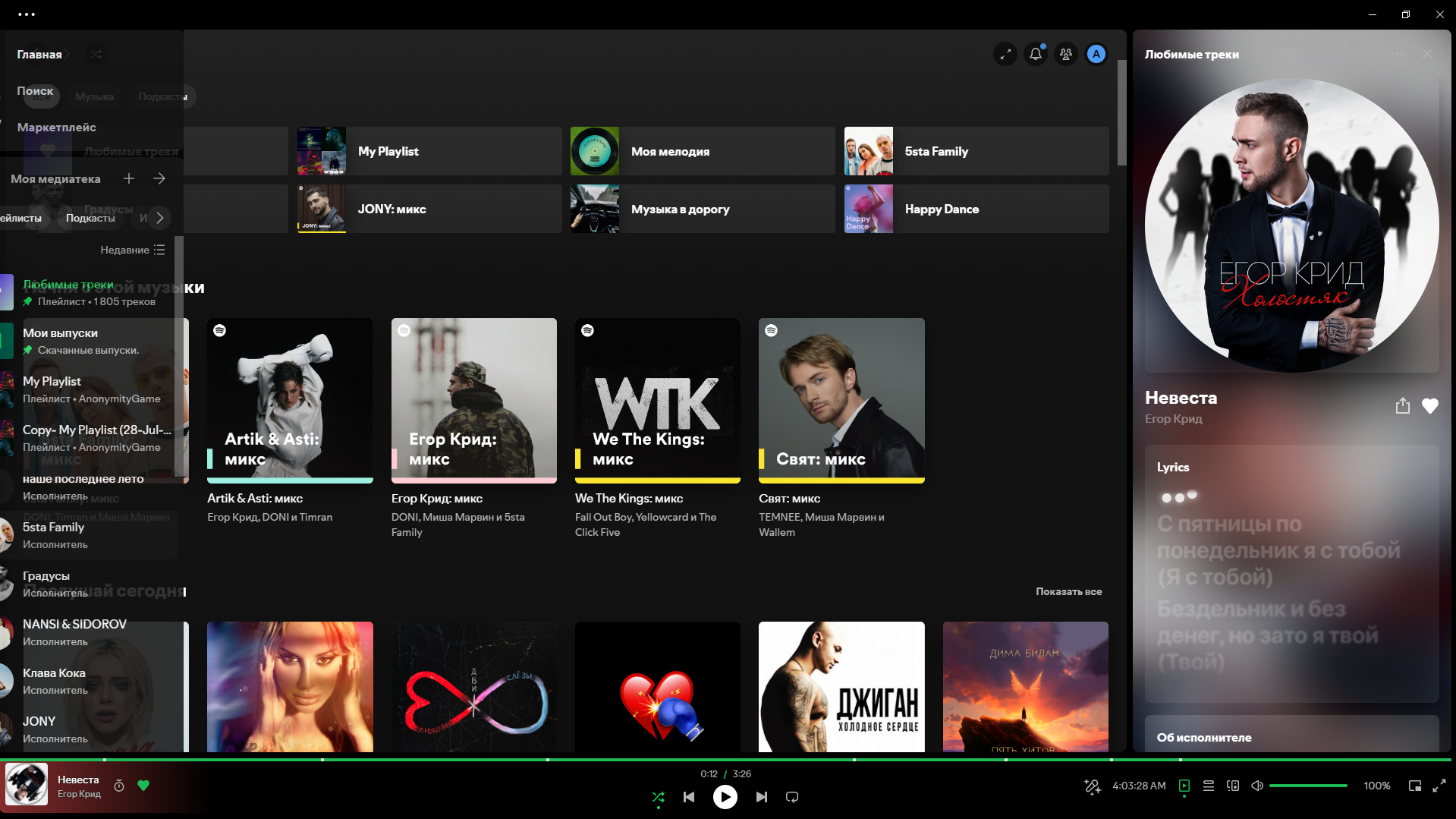The height and width of the screenshot is (819, 1456).
Task: Open the notifications bell
Action: tap(1036, 54)
